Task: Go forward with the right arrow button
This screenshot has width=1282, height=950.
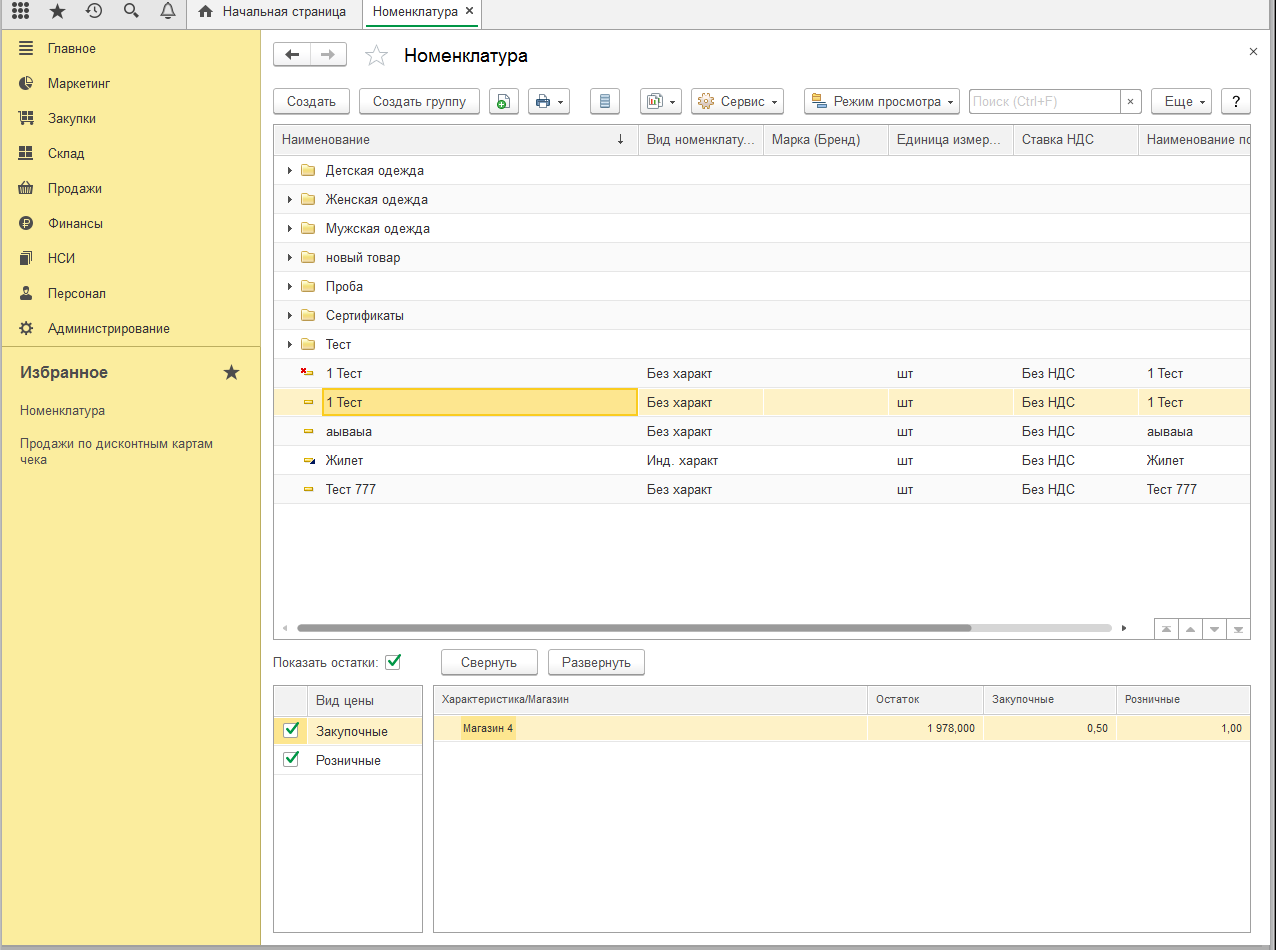Action: (x=329, y=55)
